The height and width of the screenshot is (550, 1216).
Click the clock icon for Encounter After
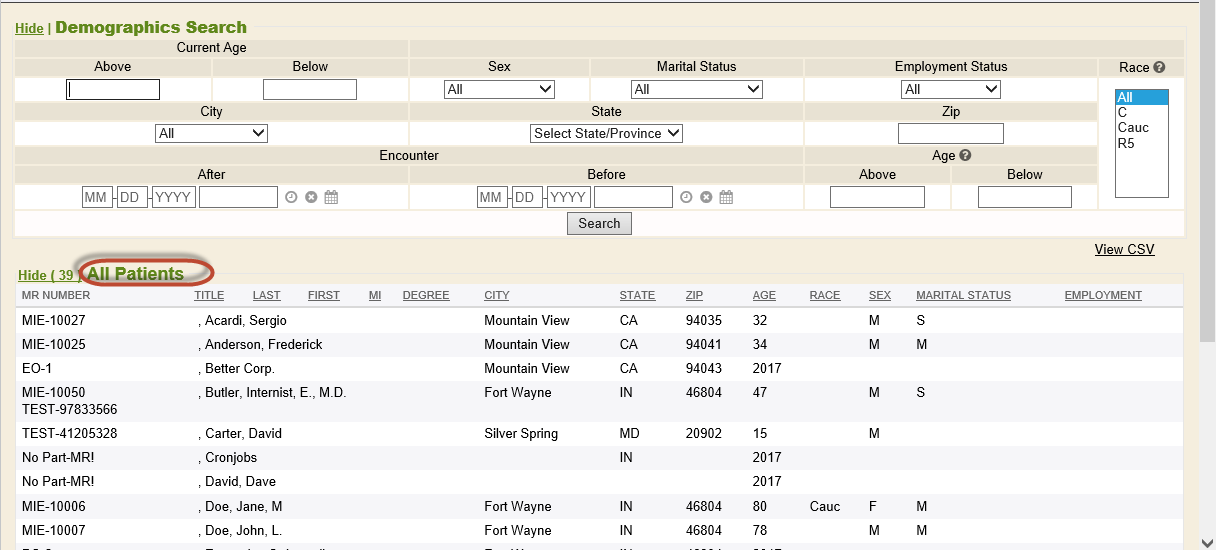point(291,197)
